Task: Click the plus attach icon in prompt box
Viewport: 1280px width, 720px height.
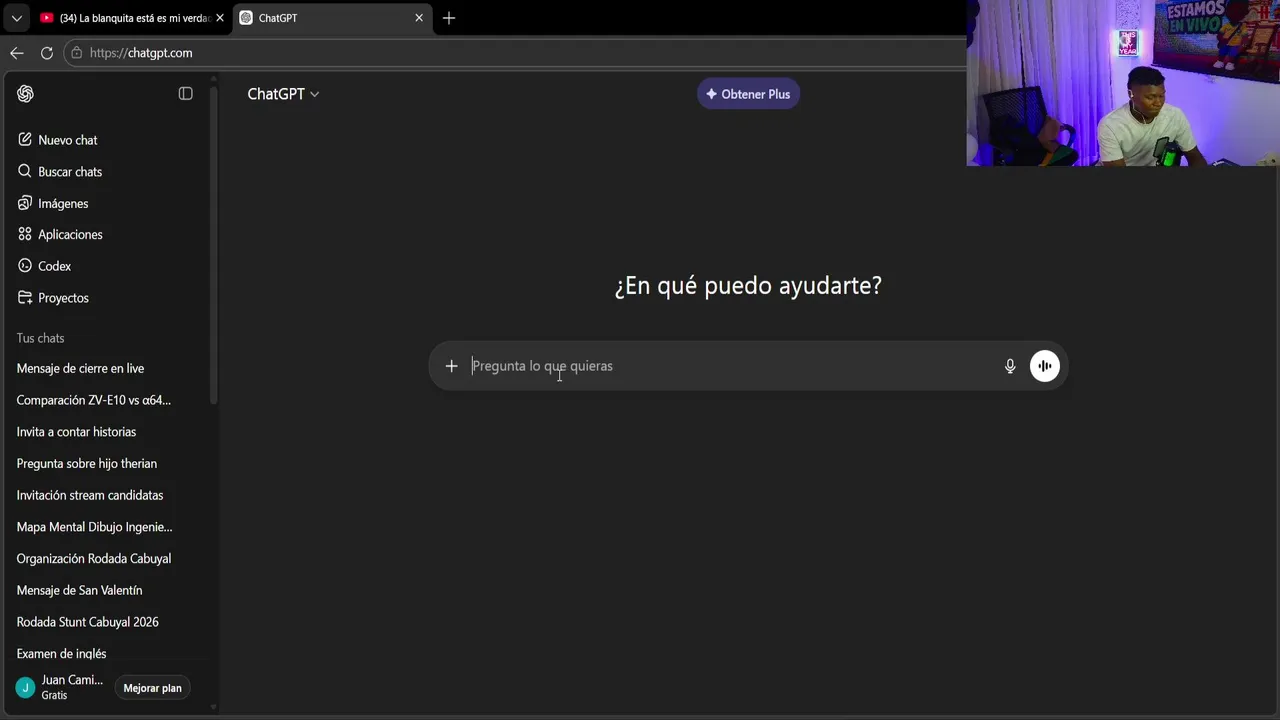Action: click(451, 366)
